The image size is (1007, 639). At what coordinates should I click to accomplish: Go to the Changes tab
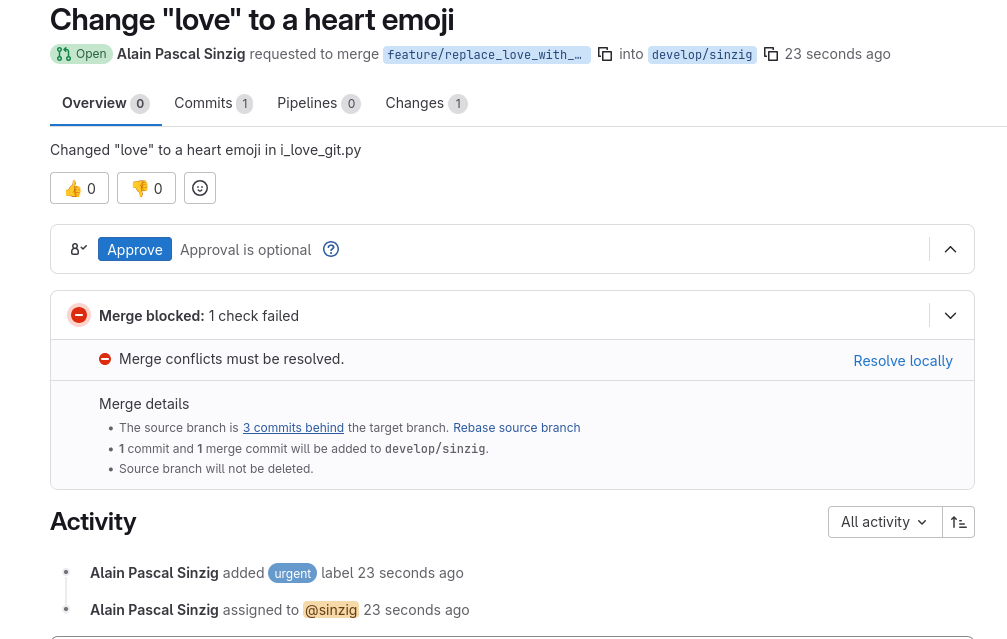(x=425, y=103)
